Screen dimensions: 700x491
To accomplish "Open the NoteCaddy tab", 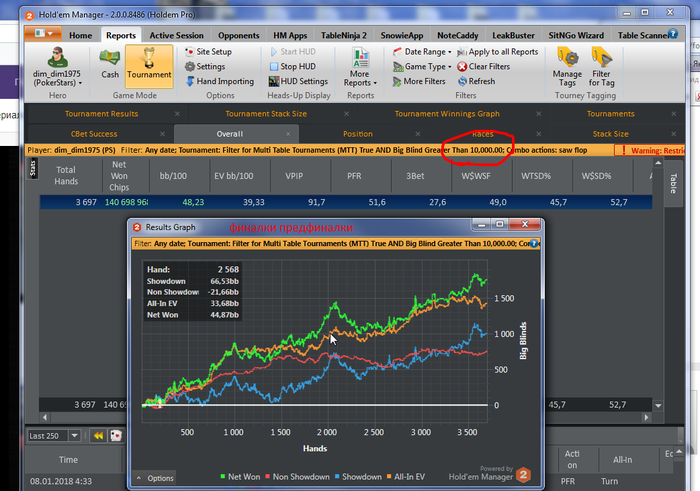I will pyautogui.click(x=458, y=35).
